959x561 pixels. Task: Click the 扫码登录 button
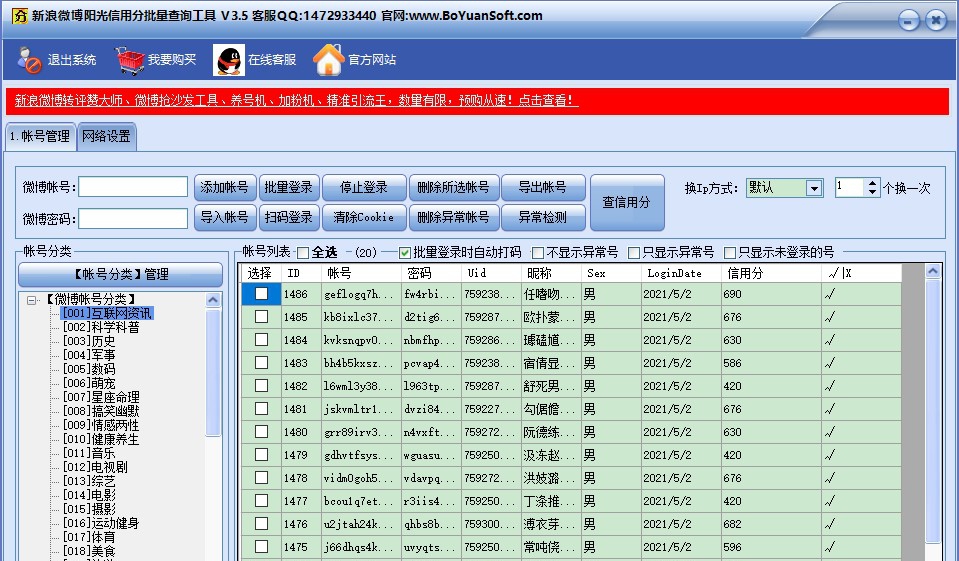pyautogui.click(x=289, y=217)
